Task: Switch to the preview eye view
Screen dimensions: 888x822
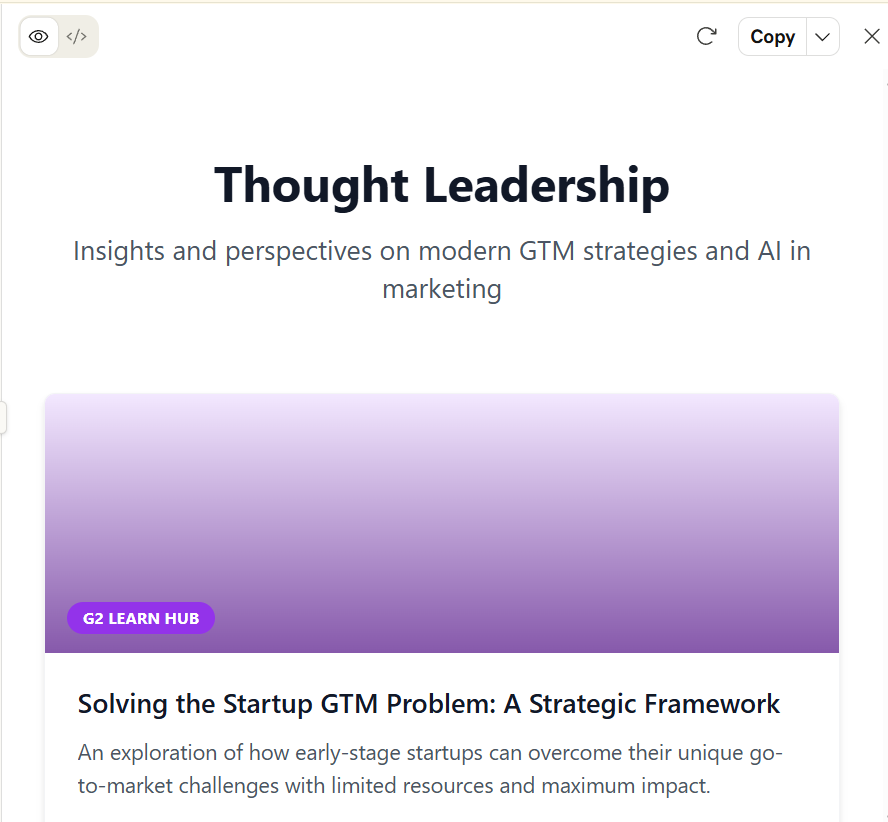Action: point(39,37)
